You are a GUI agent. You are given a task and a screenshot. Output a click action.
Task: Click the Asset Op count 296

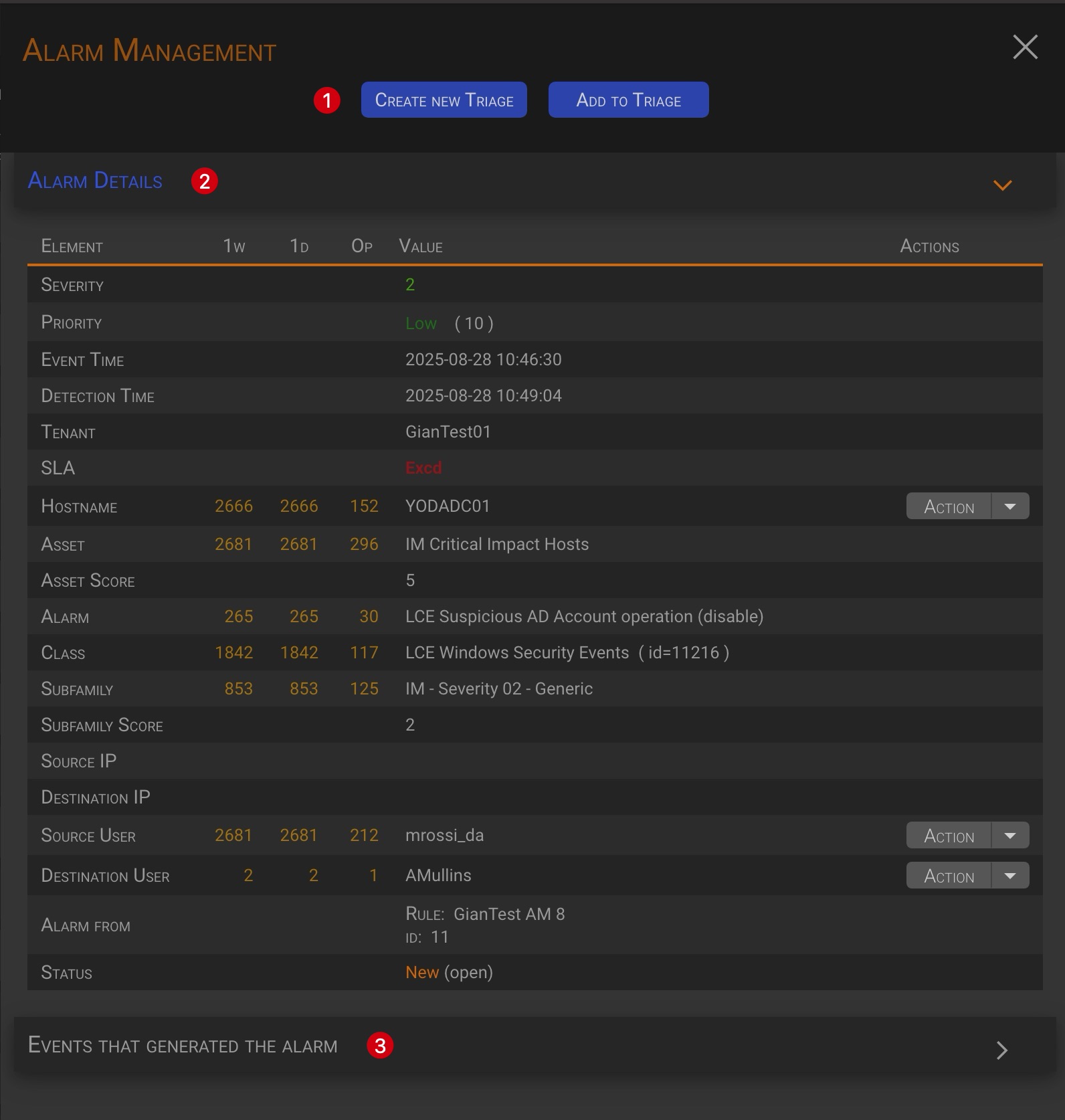click(364, 545)
